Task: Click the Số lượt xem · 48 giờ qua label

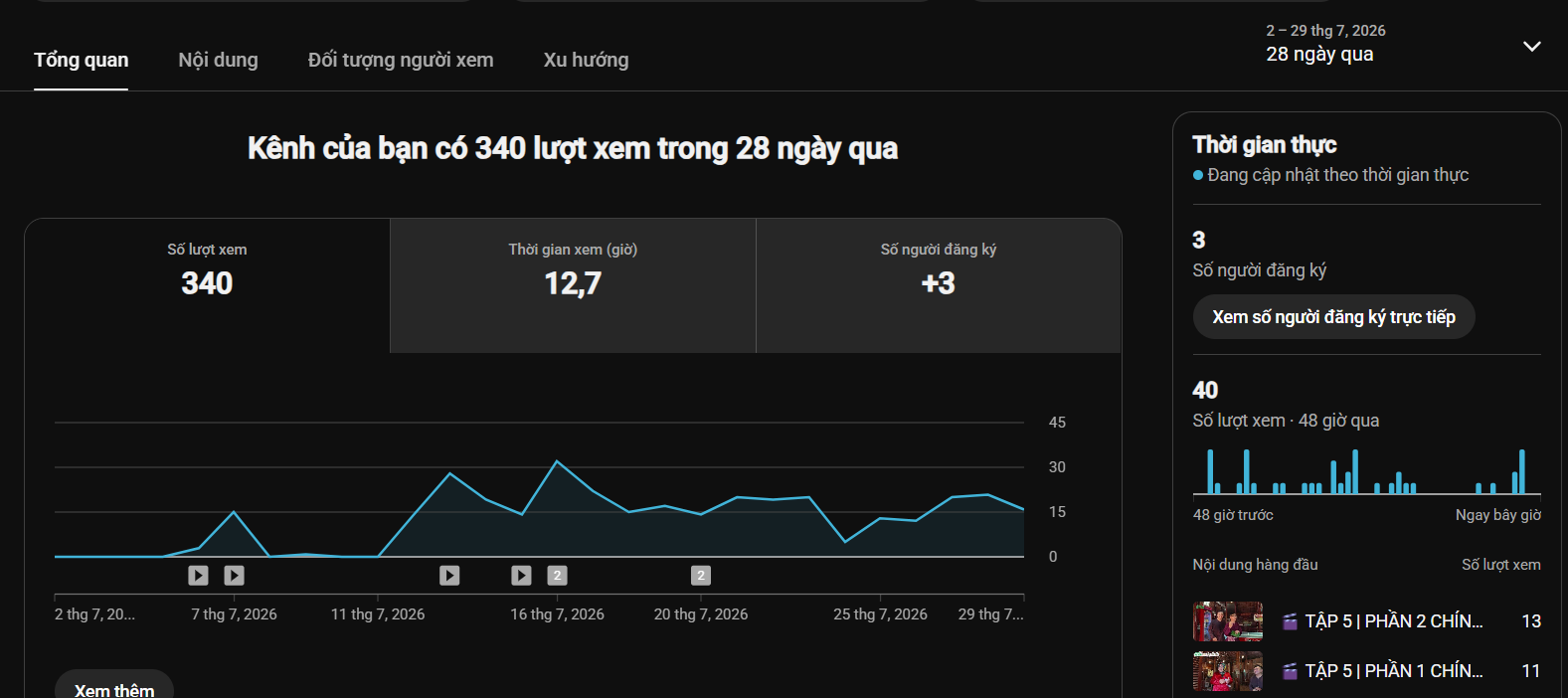Action: tap(1286, 421)
